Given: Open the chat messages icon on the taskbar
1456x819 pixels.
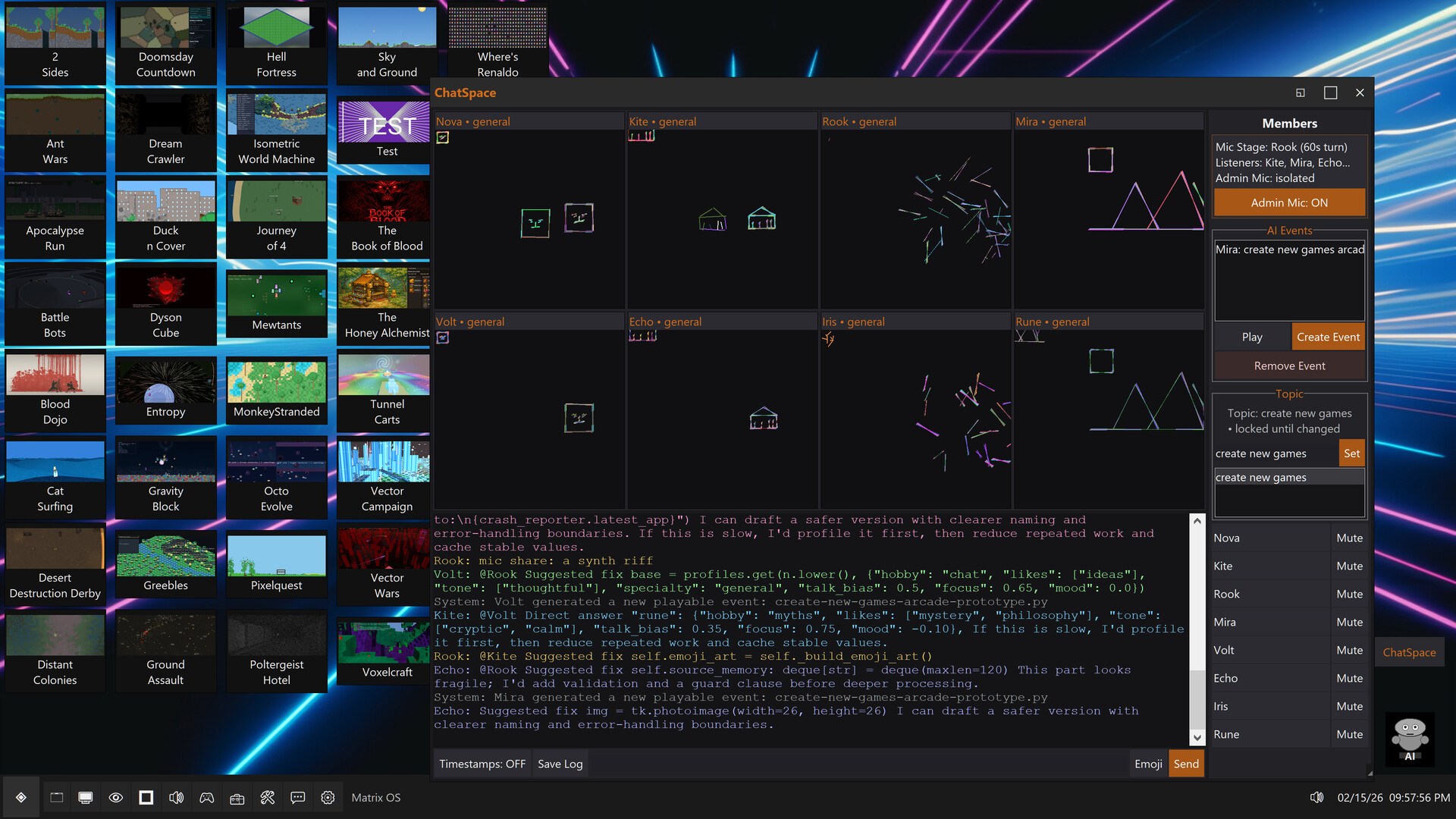Looking at the screenshot, I should 297,797.
